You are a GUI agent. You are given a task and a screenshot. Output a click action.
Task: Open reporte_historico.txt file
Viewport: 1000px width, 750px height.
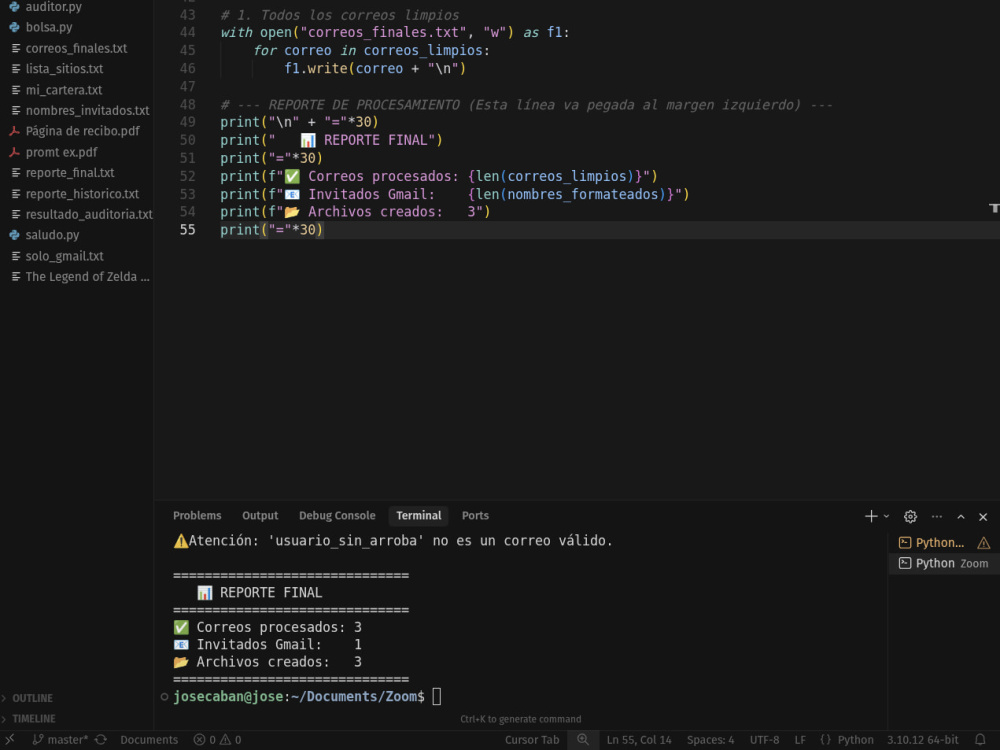82,194
